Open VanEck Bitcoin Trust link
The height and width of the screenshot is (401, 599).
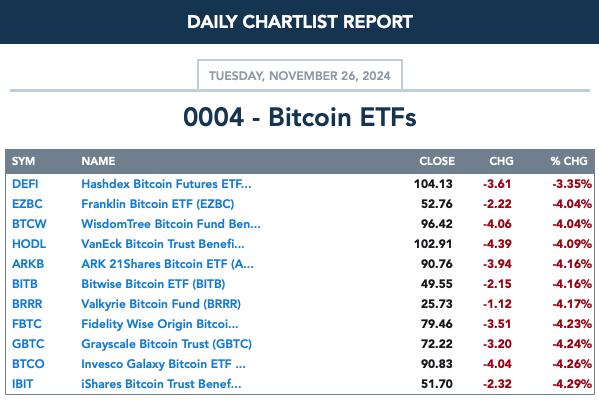click(163, 244)
